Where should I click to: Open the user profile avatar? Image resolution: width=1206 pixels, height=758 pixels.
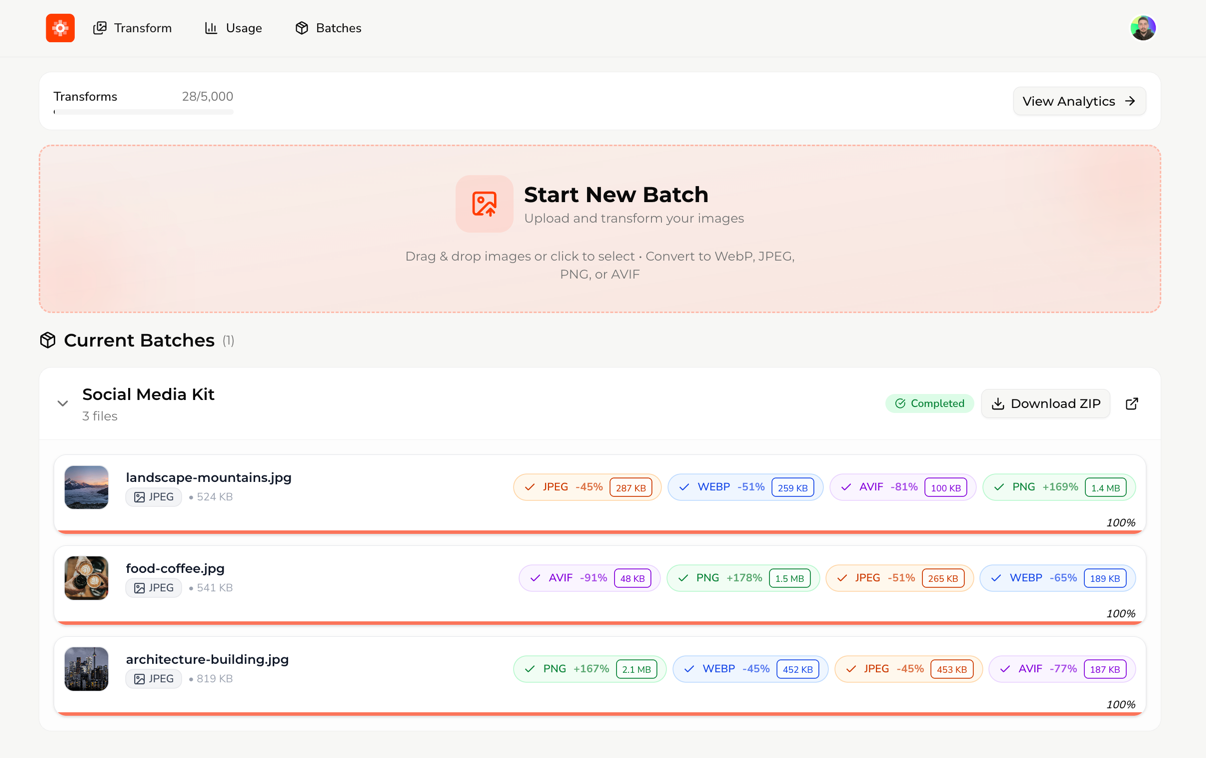click(x=1143, y=28)
